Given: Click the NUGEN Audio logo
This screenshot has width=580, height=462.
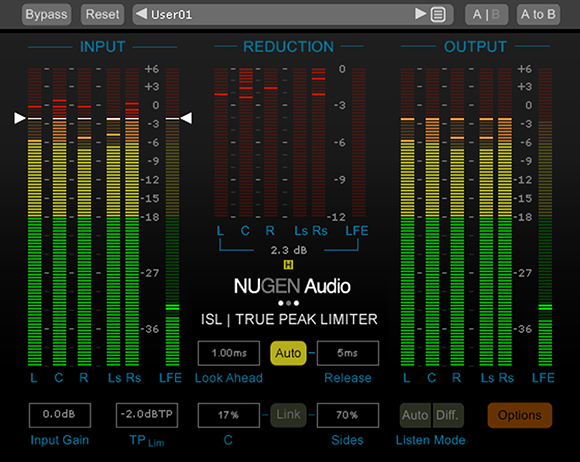Looking at the screenshot, I should click(292, 286).
